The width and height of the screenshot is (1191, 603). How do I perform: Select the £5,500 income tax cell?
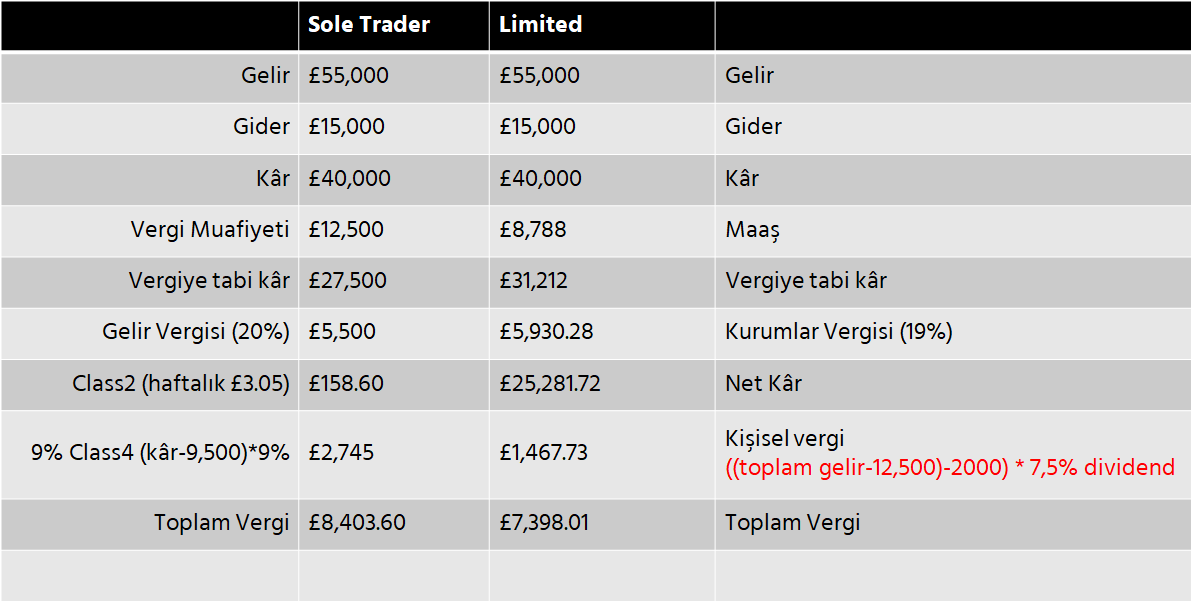(342, 333)
